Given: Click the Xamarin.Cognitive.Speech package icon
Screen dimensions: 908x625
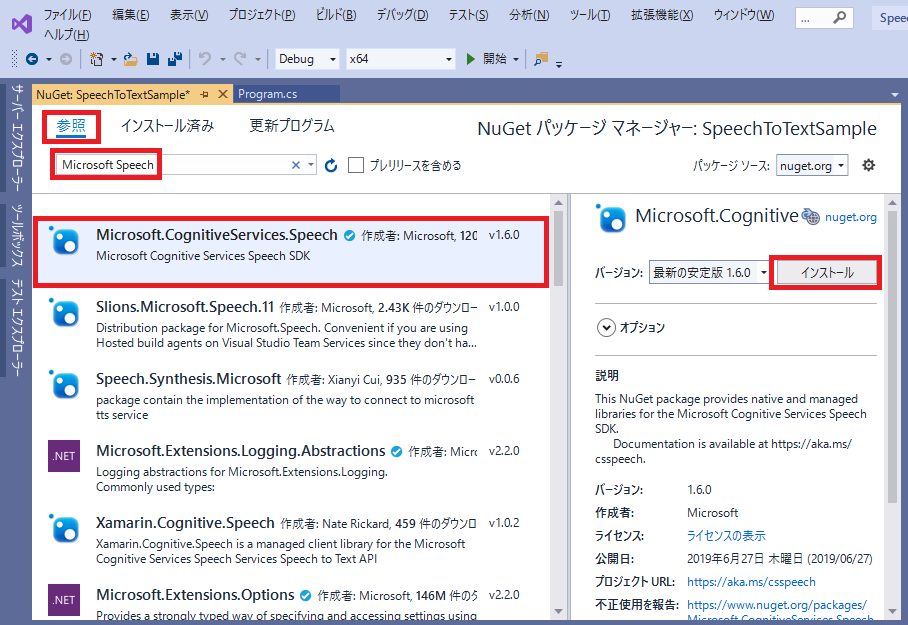Looking at the screenshot, I should pos(64,528).
